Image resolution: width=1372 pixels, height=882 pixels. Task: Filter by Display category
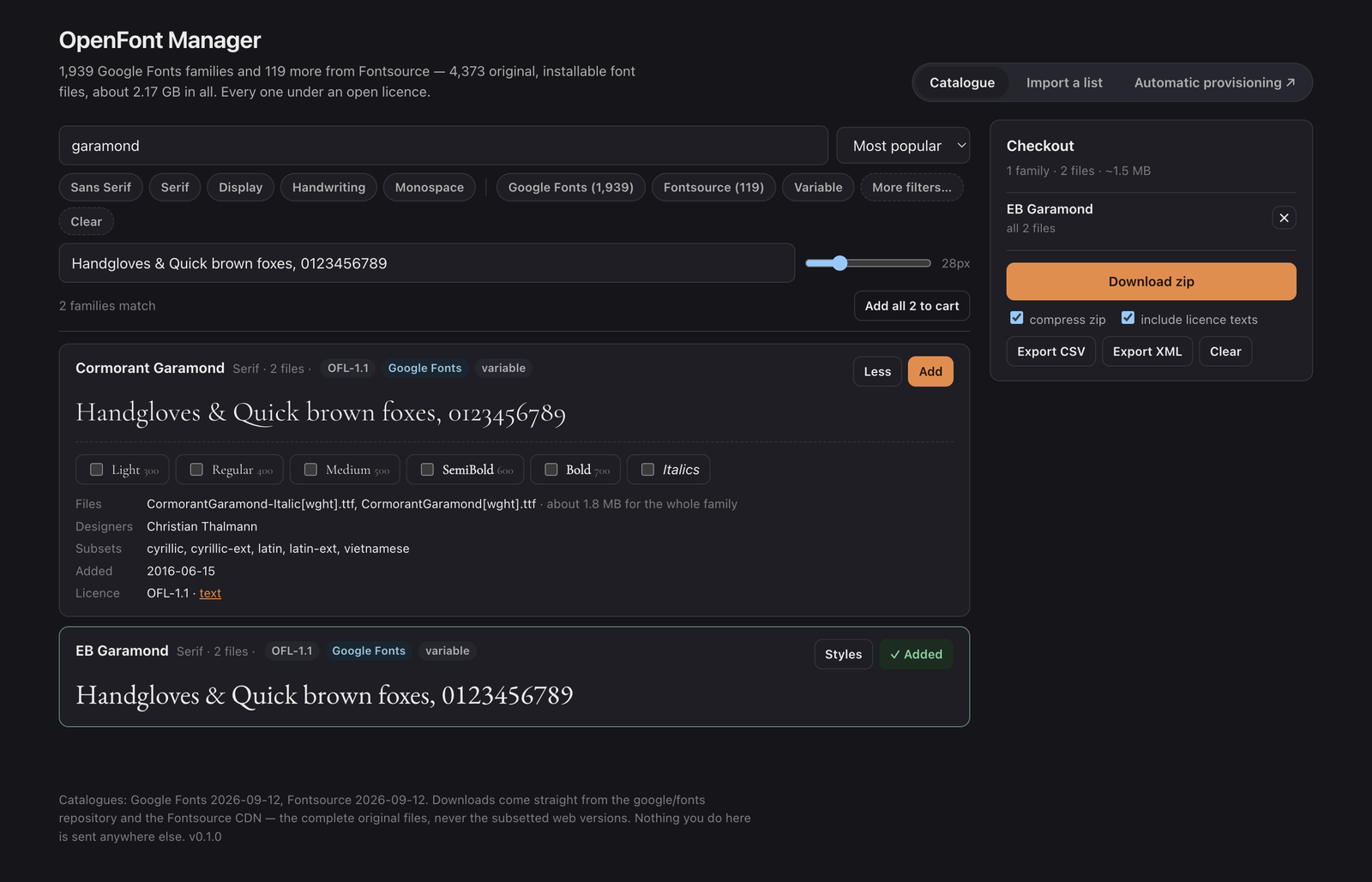point(240,188)
